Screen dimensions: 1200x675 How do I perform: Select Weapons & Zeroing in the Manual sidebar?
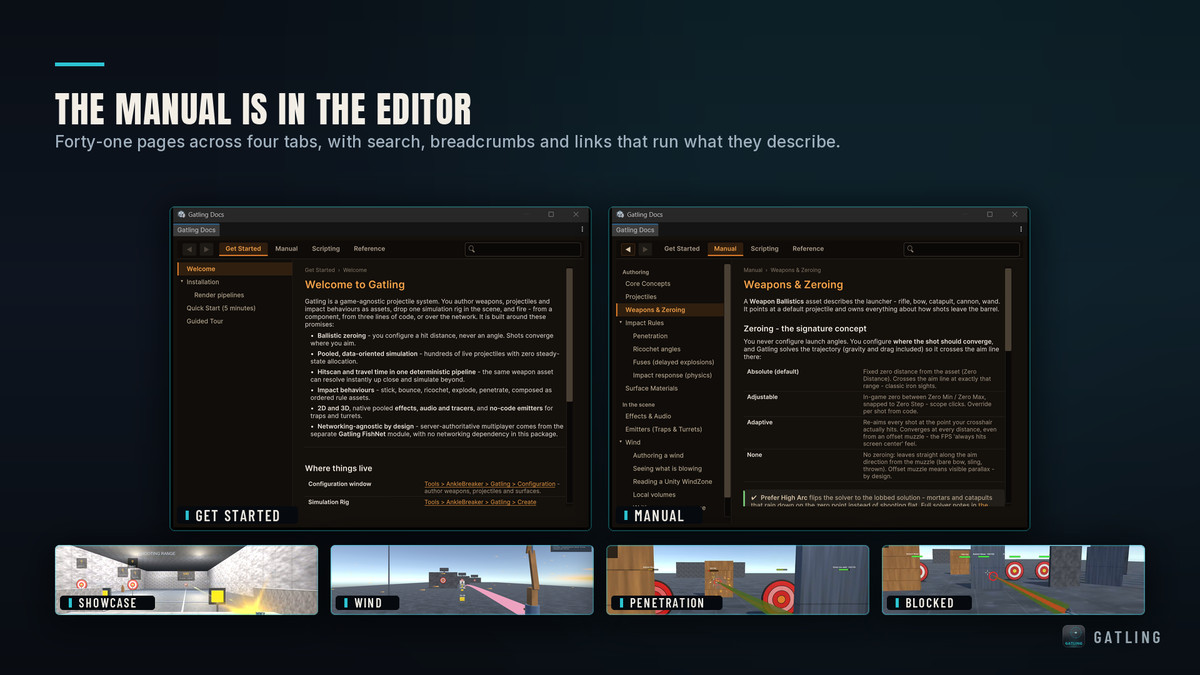click(x=669, y=310)
